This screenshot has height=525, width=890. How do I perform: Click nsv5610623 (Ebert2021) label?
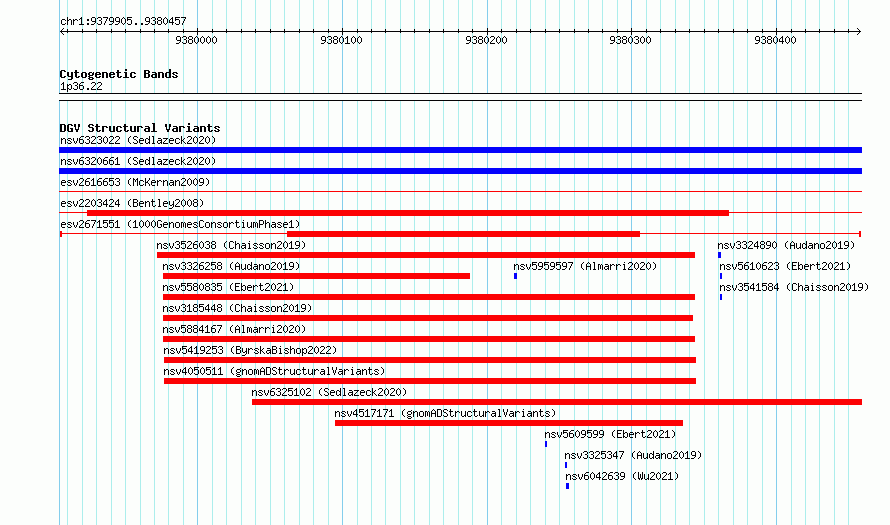point(785,266)
